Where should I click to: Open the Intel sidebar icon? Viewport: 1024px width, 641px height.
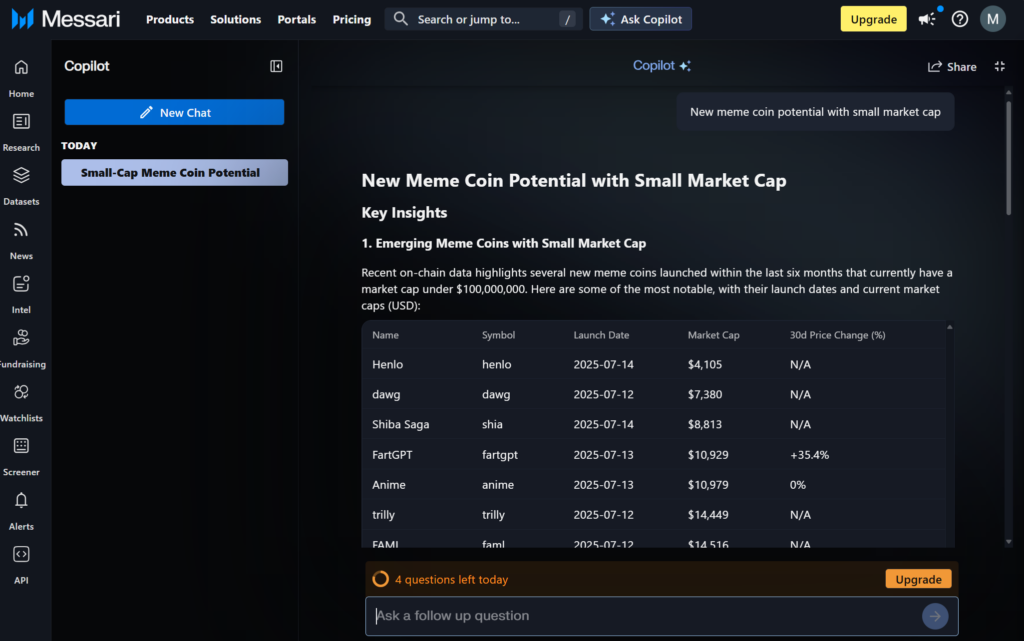(21, 284)
